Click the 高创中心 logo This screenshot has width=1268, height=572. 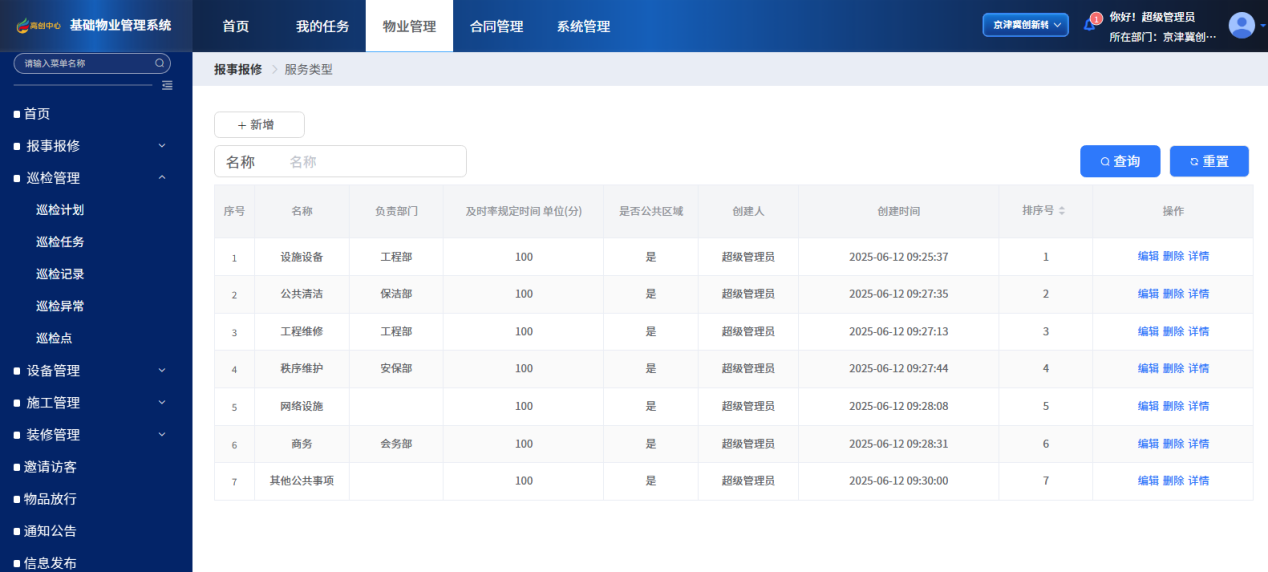39,26
